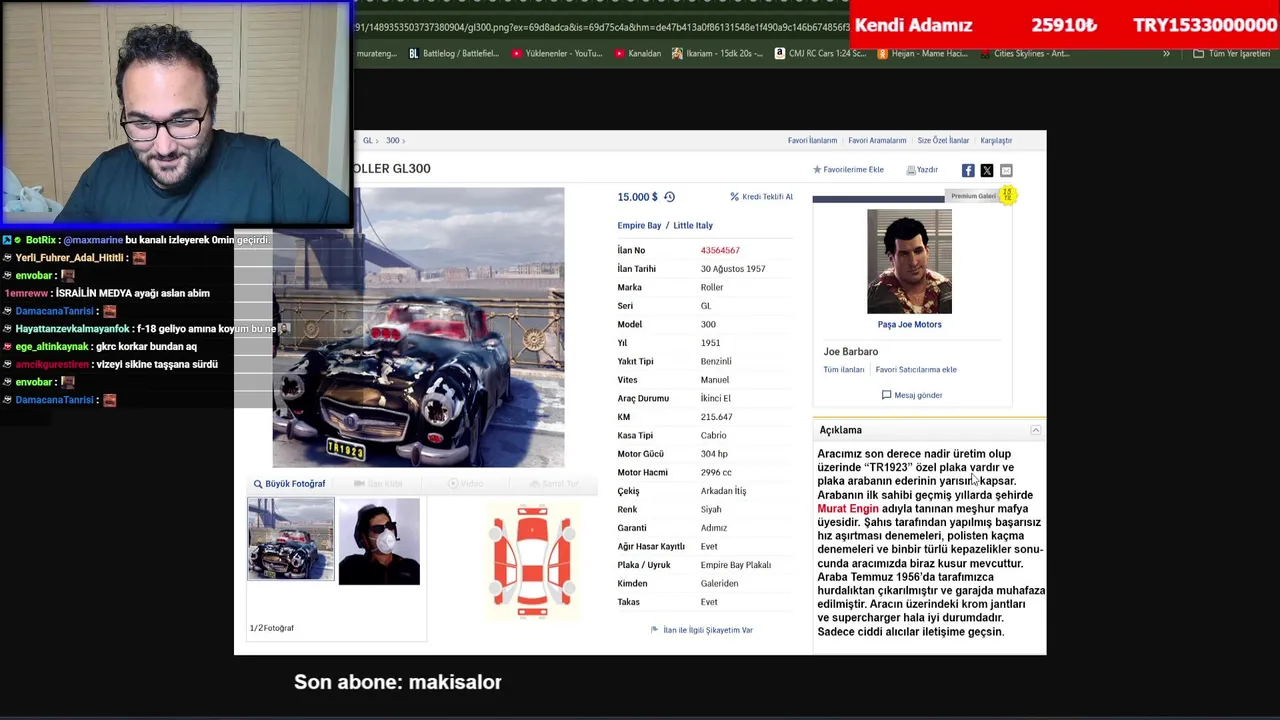The width and height of the screenshot is (1280, 720).
Task: Click the Cabrio Kasa Tipi value
Action: coord(713,436)
